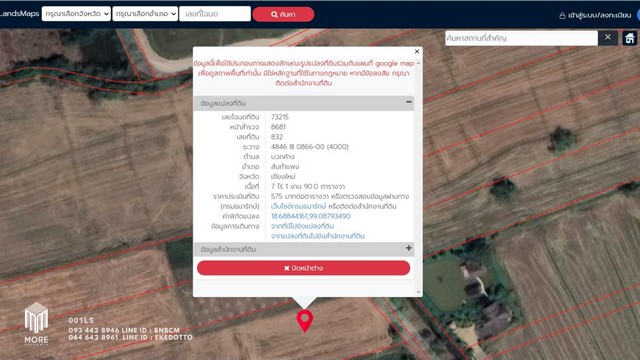Collapse the land parcel information section
Screen dimensions: 640x360
coord(409,102)
